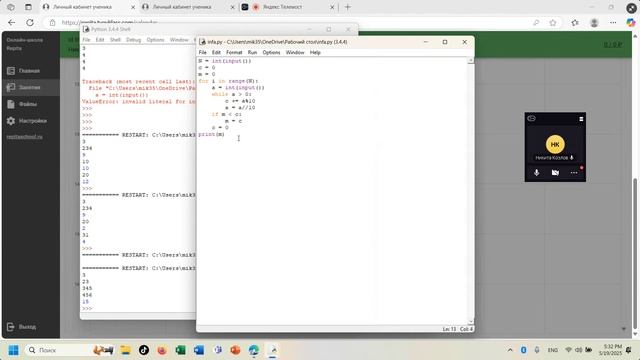The height and width of the screenshot is (360, 640).
Task: Open browser settings and more menu
Action: 613,23
